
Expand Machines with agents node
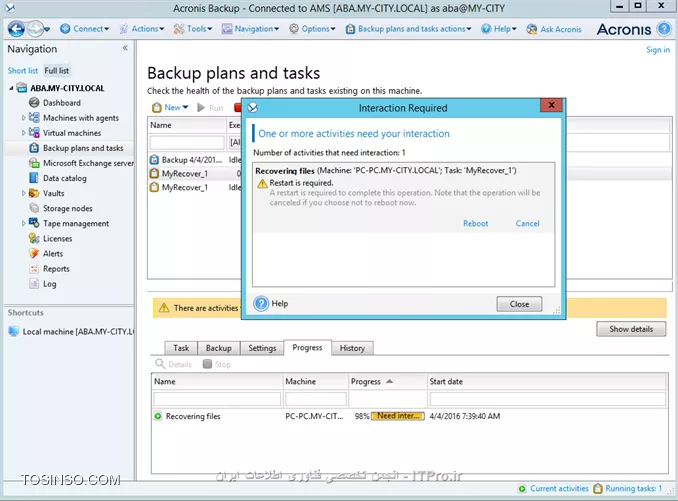[x=23, y=118]
